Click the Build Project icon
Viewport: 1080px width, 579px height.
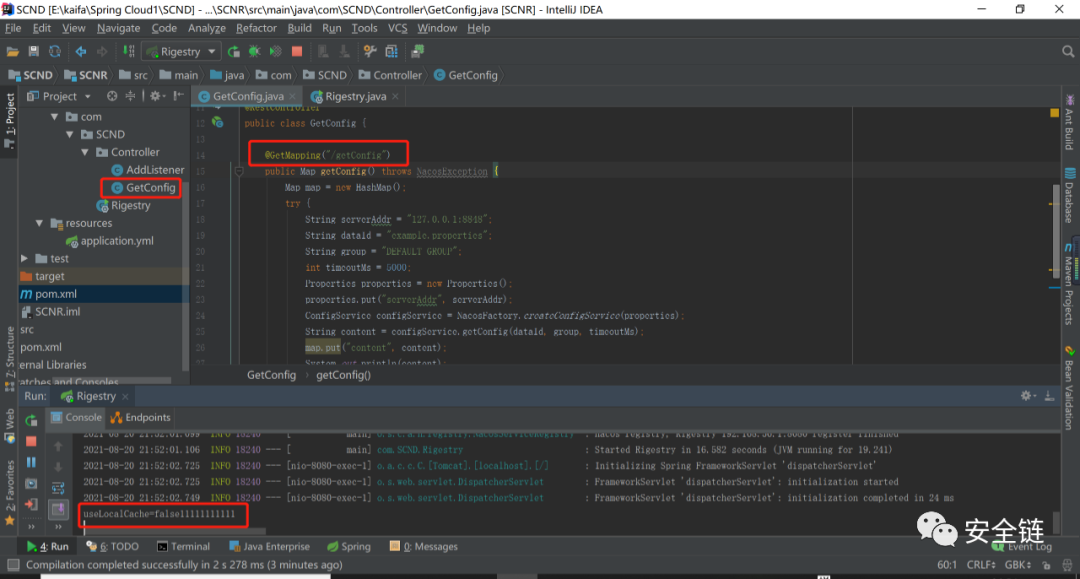129,52
